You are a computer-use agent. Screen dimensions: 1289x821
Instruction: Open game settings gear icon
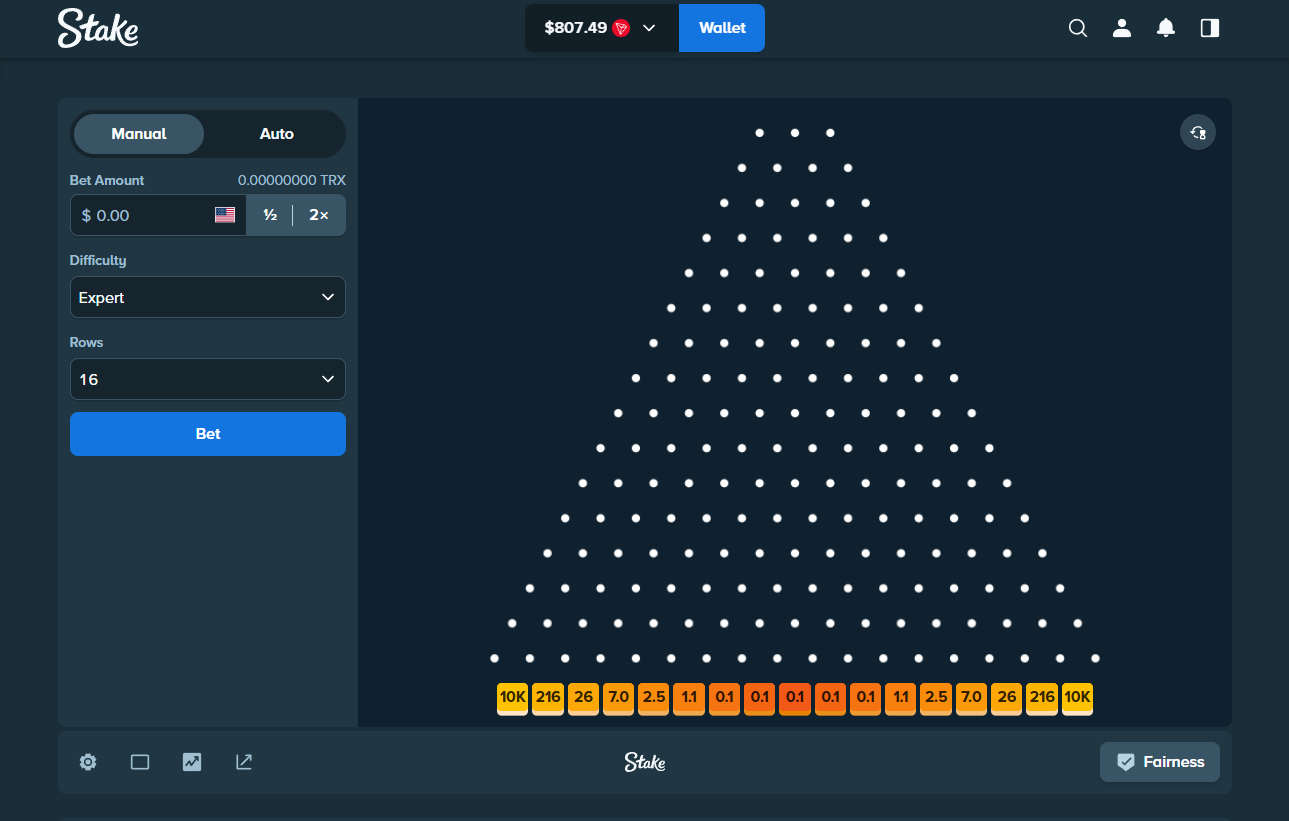tap(88, 762)
